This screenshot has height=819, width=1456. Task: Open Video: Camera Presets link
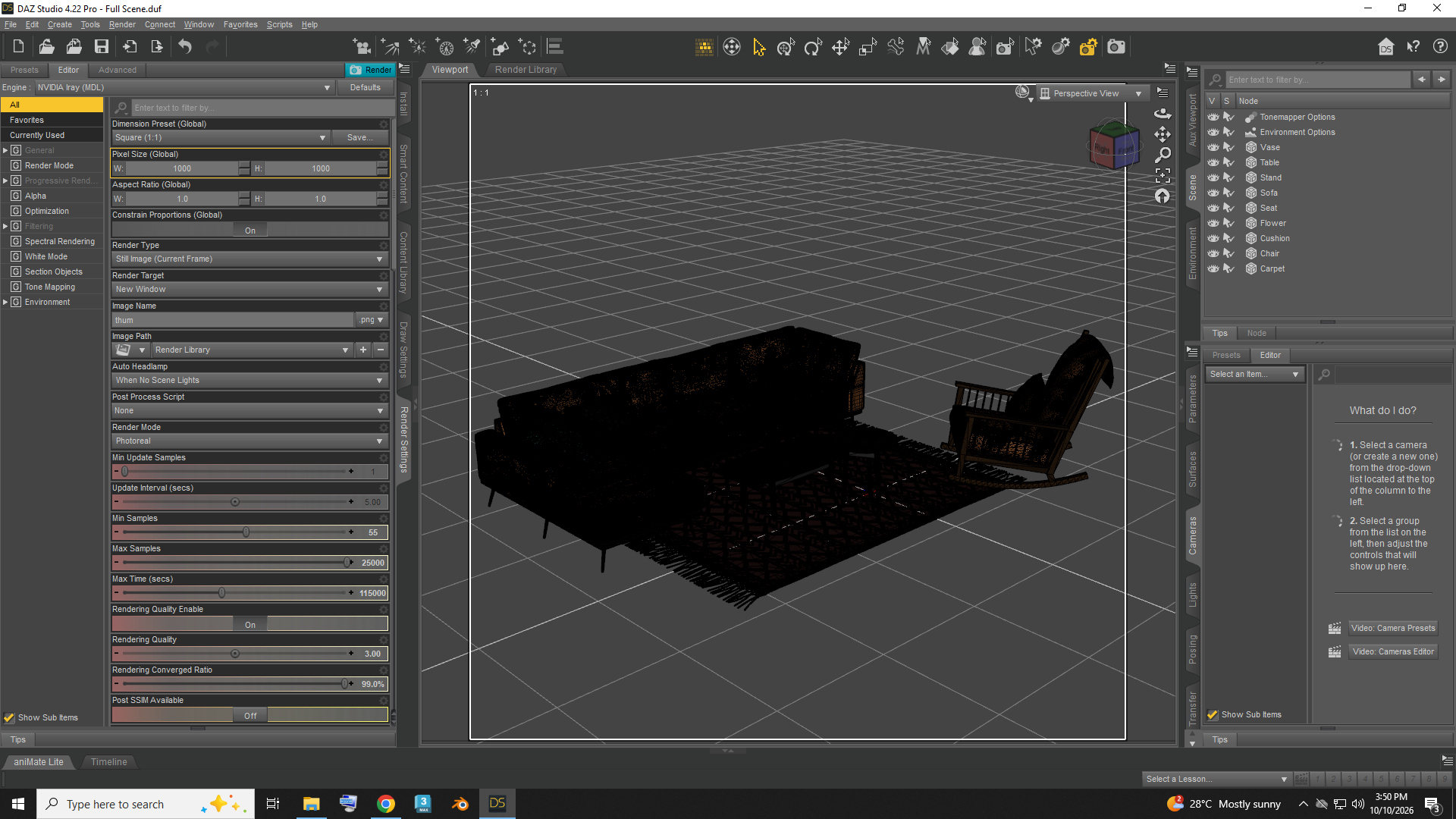[1393, 629]
